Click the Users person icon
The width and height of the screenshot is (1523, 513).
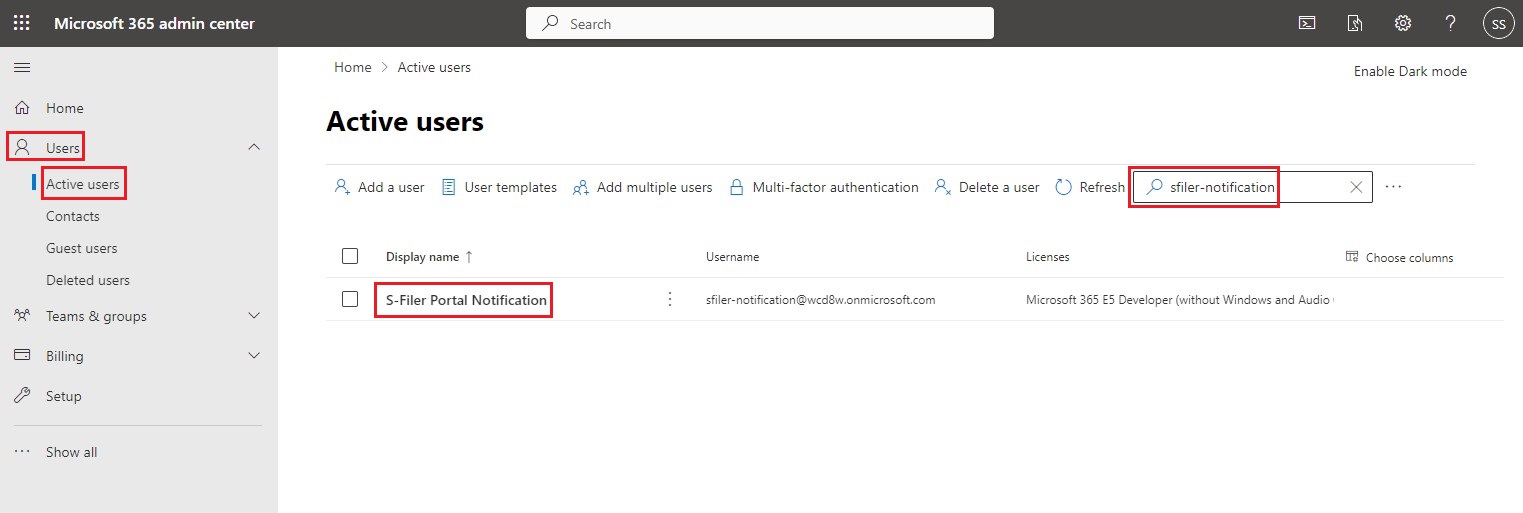(x=22, y=148)
